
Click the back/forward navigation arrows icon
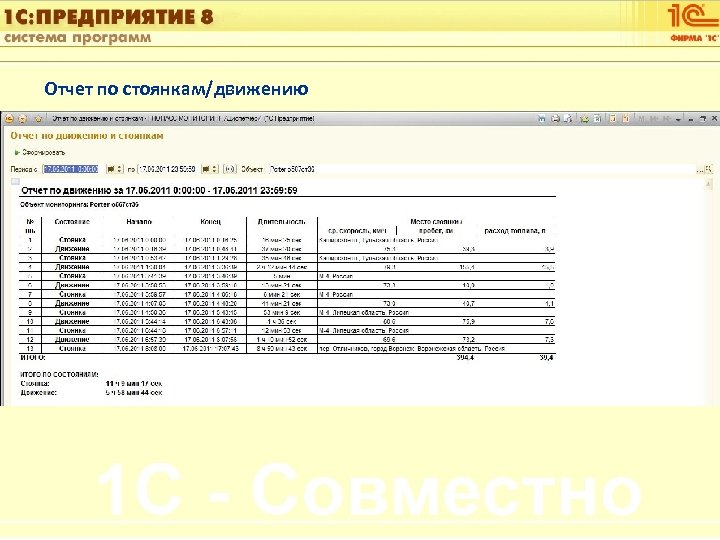tap(22, 118)
